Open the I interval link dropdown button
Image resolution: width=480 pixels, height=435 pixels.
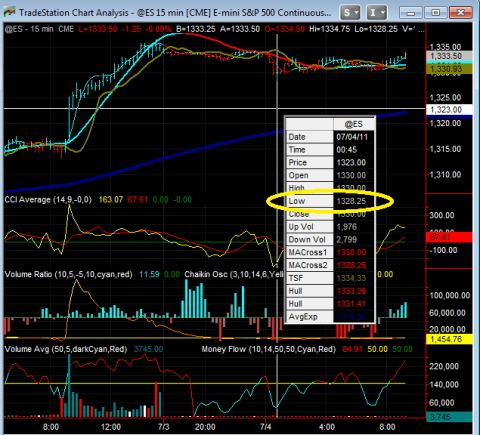click(x=377, y=13)
